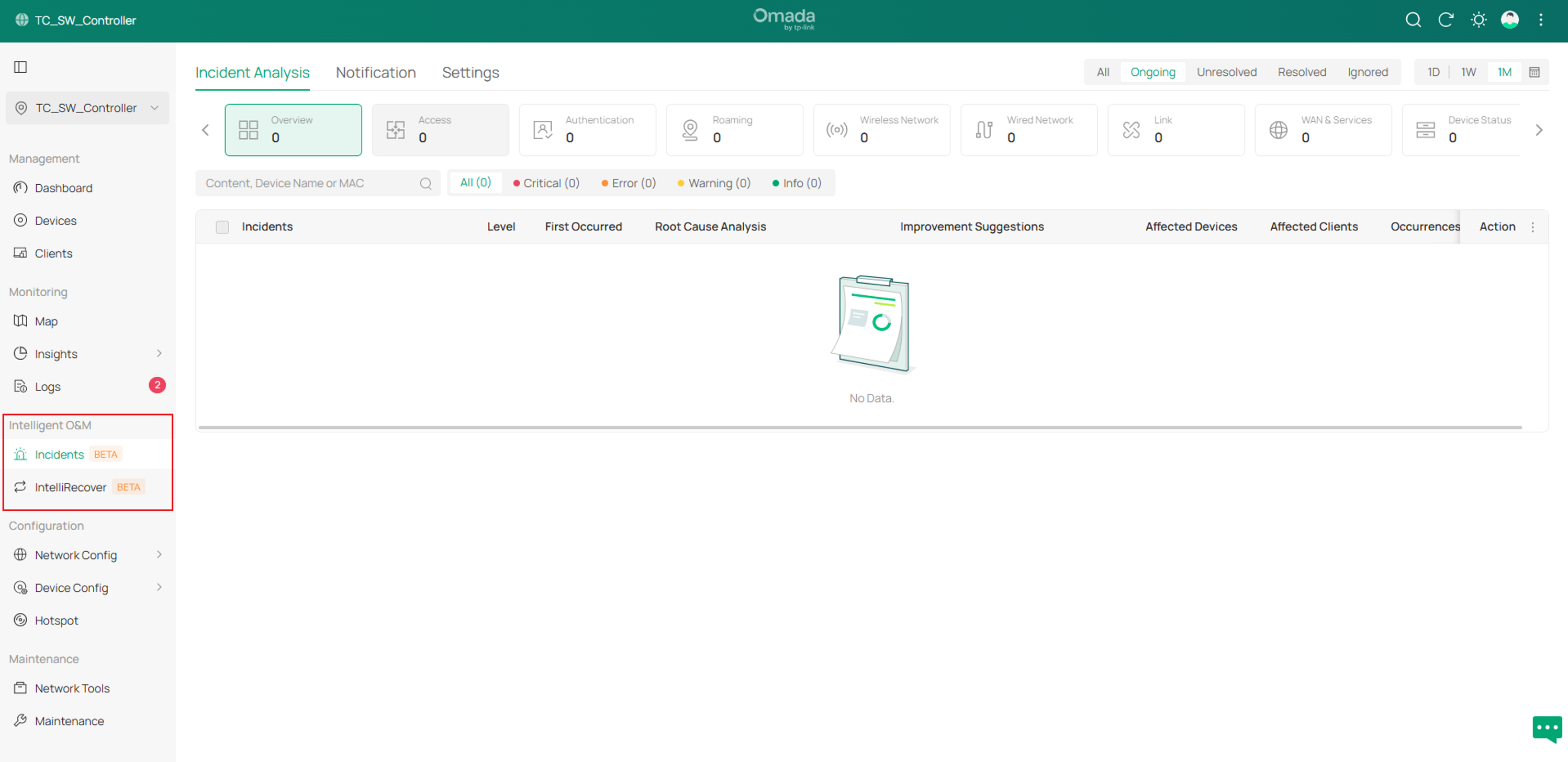This screenshot has height=762, width=1568.
Task: Open IntelliRecover BETA page
Action: (x=87, y=487)
